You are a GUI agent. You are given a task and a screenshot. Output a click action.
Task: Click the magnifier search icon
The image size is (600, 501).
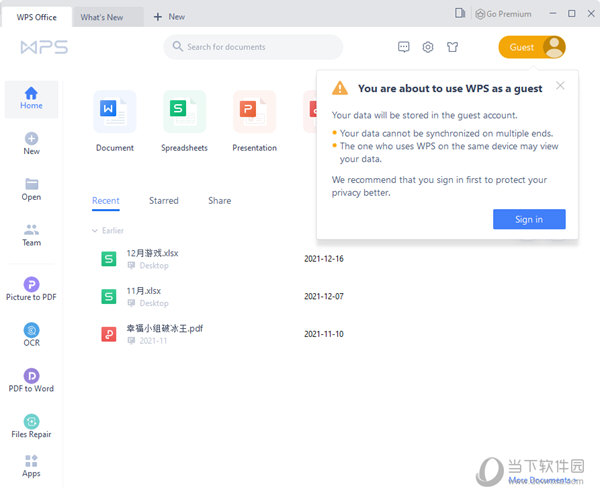[x=178, y=46]
